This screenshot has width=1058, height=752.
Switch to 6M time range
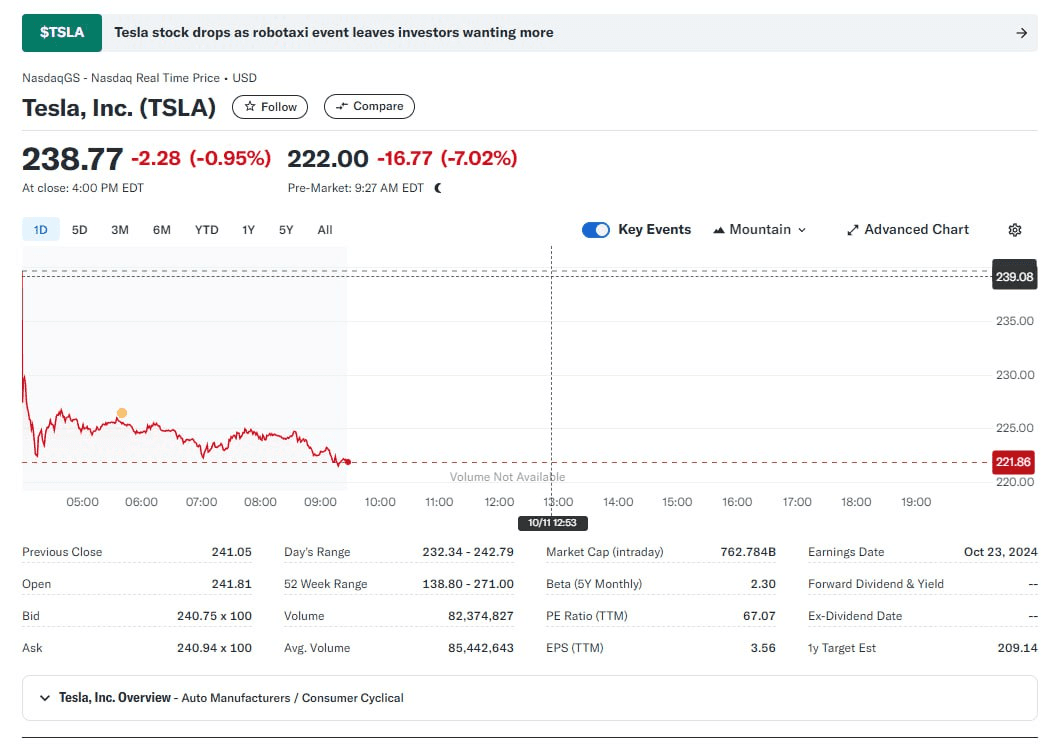pyautogui.click(x=162, y=230)
